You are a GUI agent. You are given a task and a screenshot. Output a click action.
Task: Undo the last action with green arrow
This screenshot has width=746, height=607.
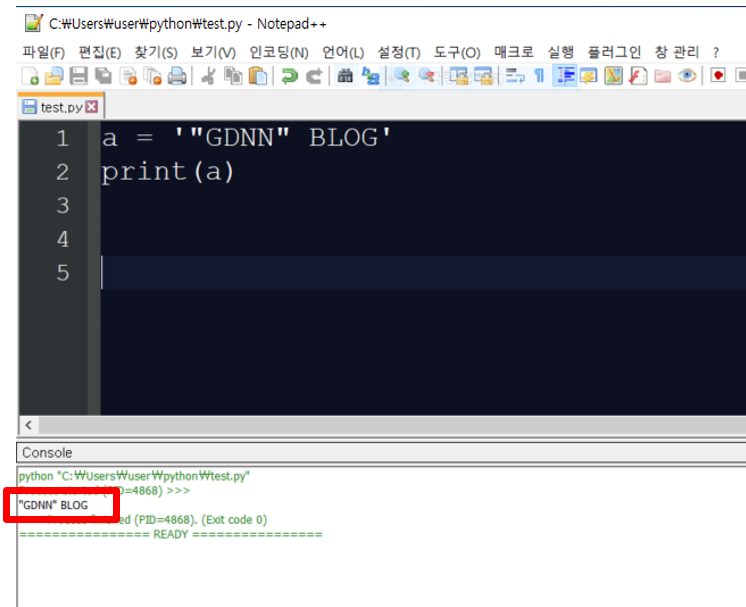[289, 76]
